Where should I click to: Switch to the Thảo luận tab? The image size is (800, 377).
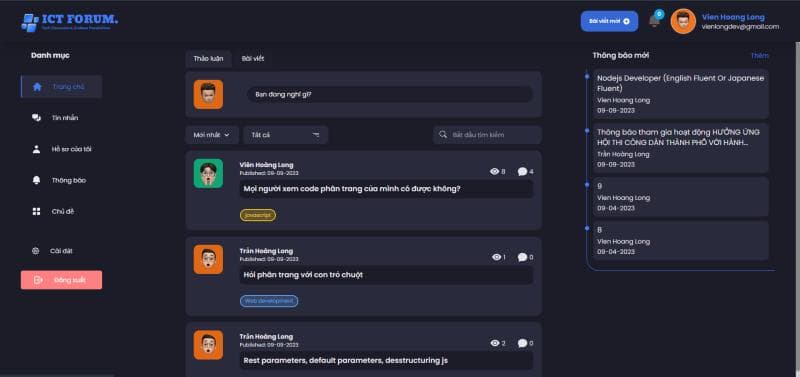click(208, 59)
